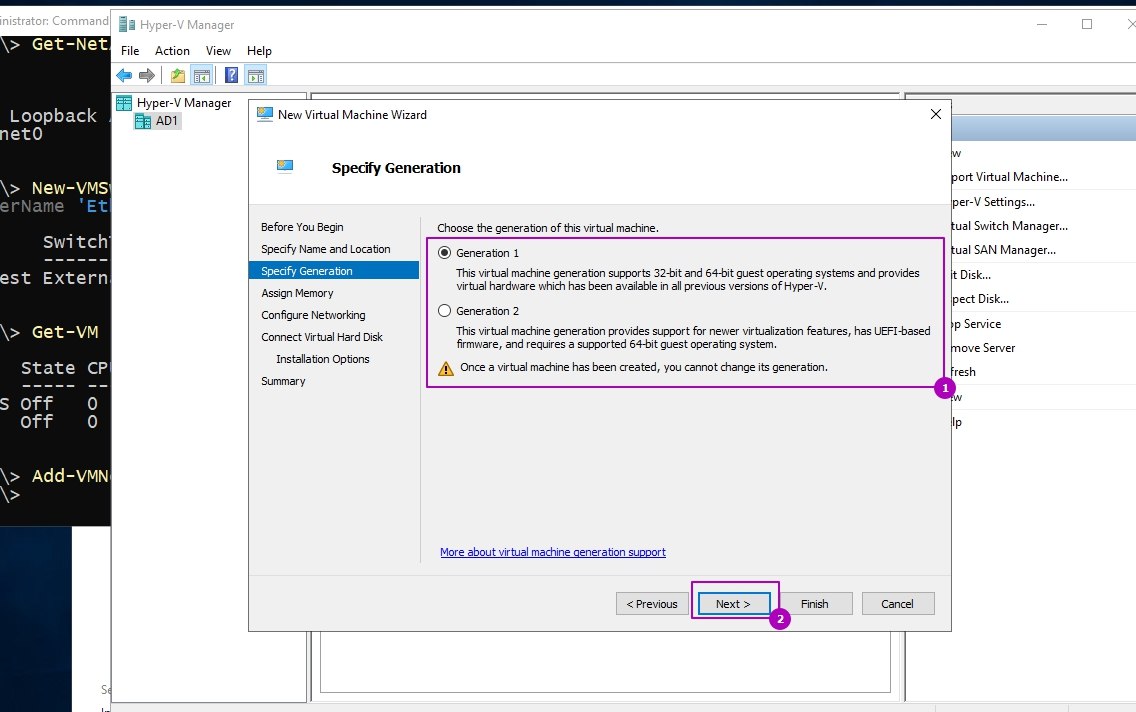Go to Summary step
The height and width of the screenshot is (712, 1136).
point(283,381)
